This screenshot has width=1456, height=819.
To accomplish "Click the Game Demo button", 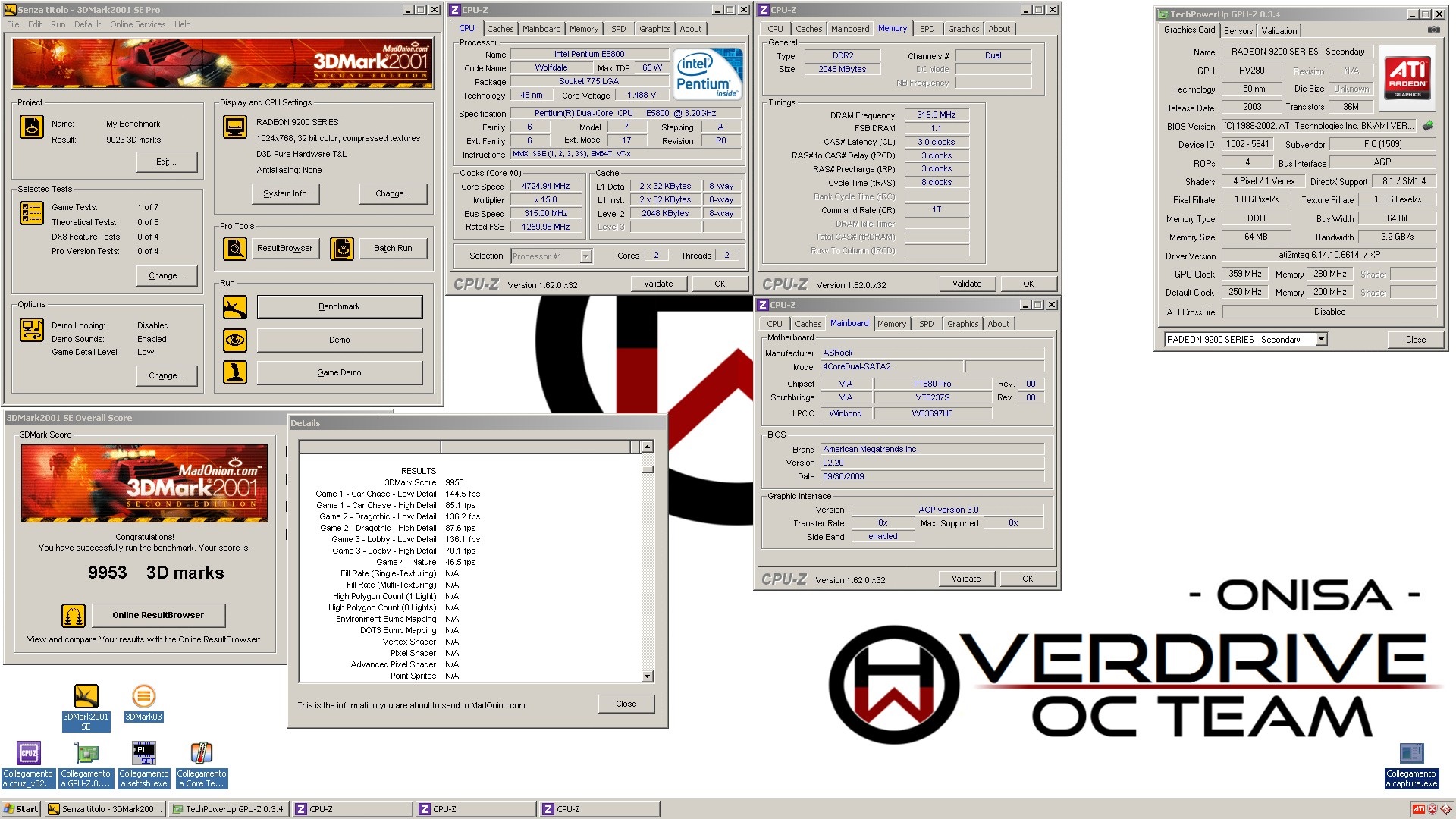I will [x=339, y=372].
